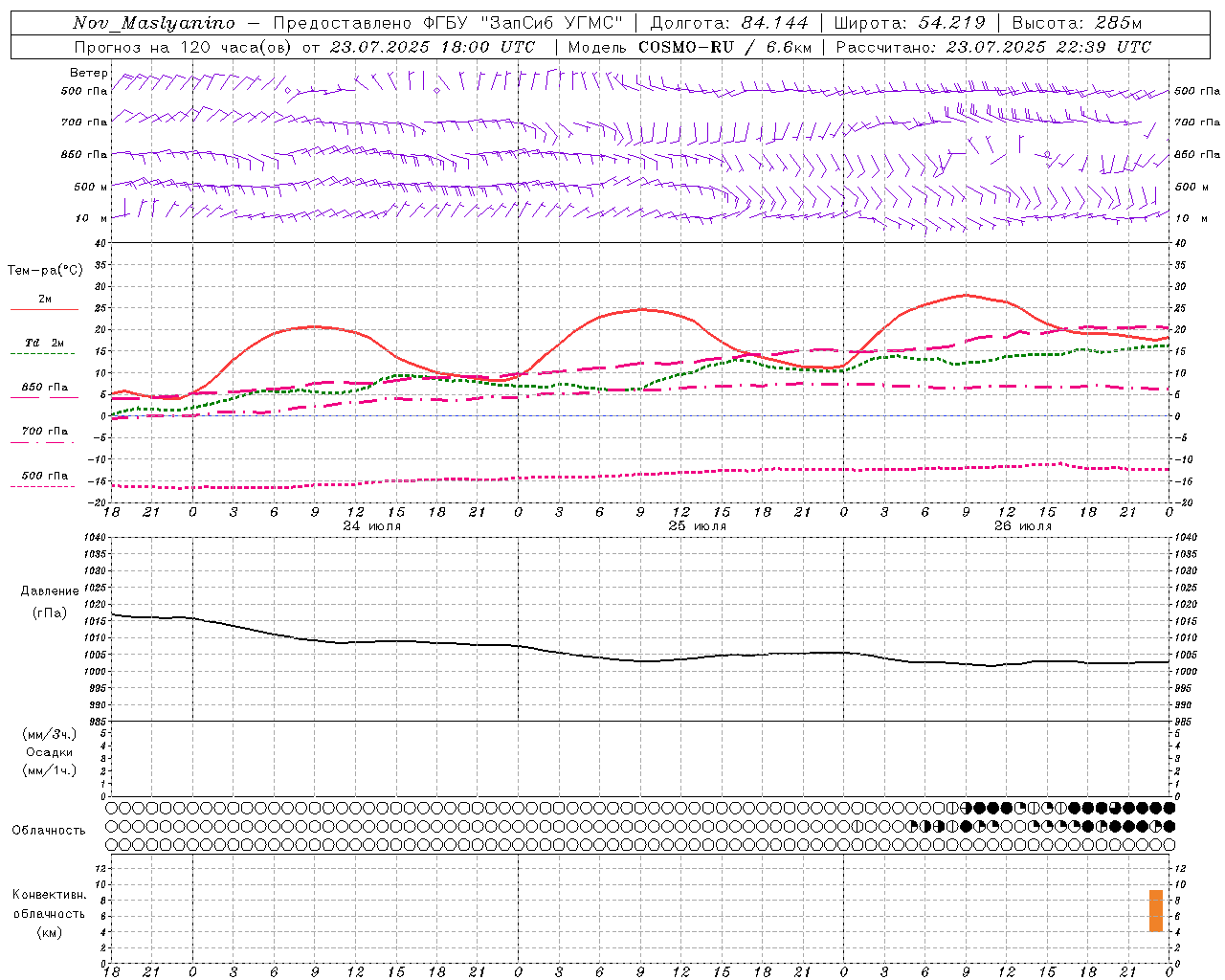Screen dimensions: 1225x980
Task: Select the elevation text Высота: 285м
Action: tap(1077, 23)
